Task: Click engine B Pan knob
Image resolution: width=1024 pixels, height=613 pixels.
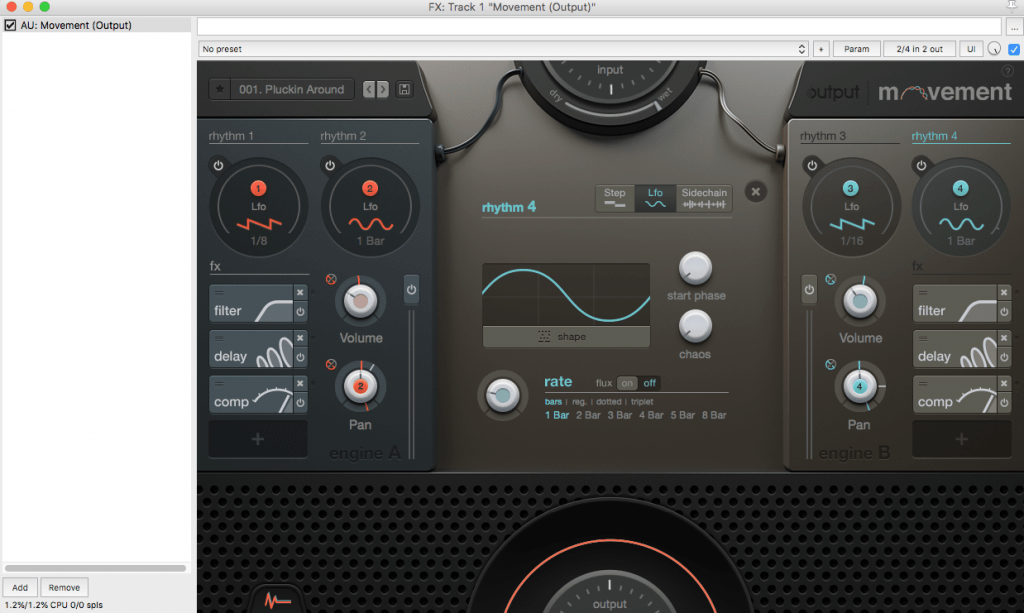Action: click(860, 386)
